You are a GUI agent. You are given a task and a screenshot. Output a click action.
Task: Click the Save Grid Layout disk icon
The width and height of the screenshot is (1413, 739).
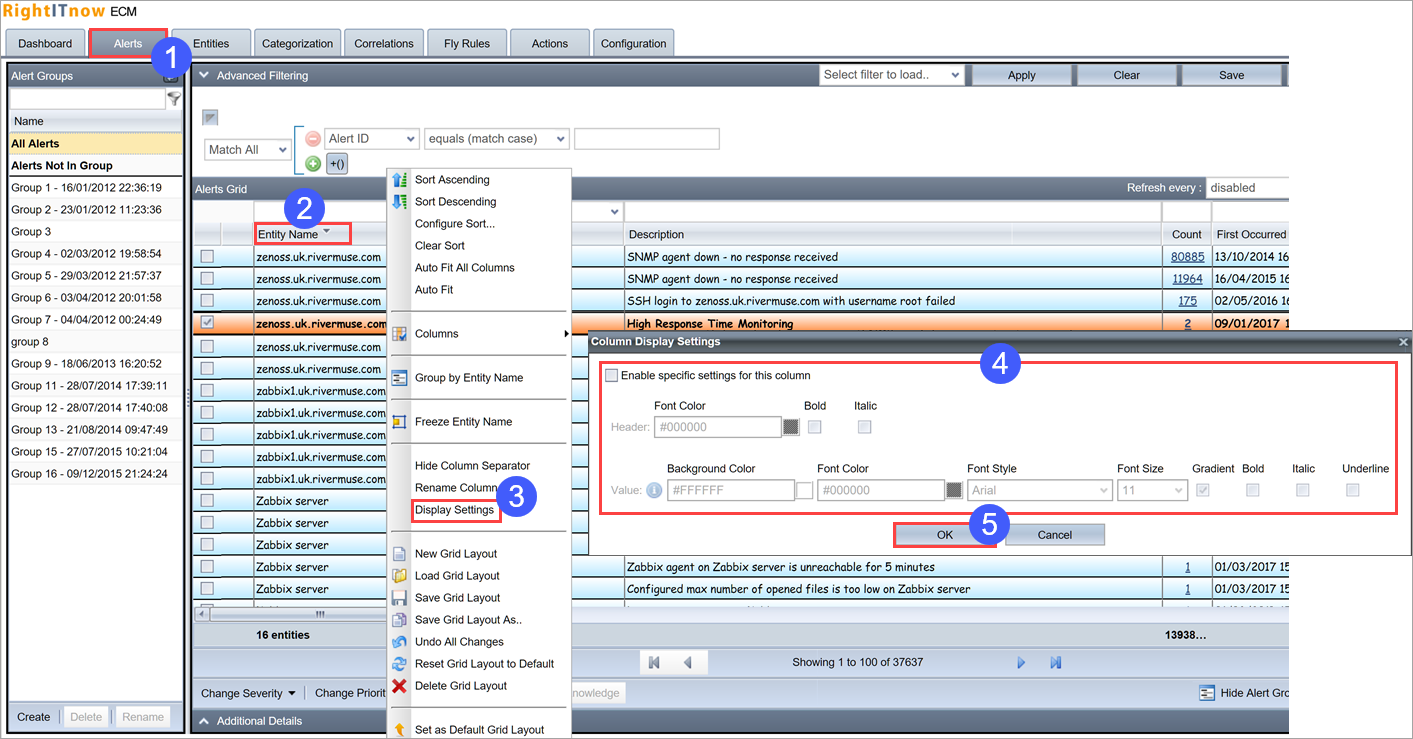click(400, 598)
